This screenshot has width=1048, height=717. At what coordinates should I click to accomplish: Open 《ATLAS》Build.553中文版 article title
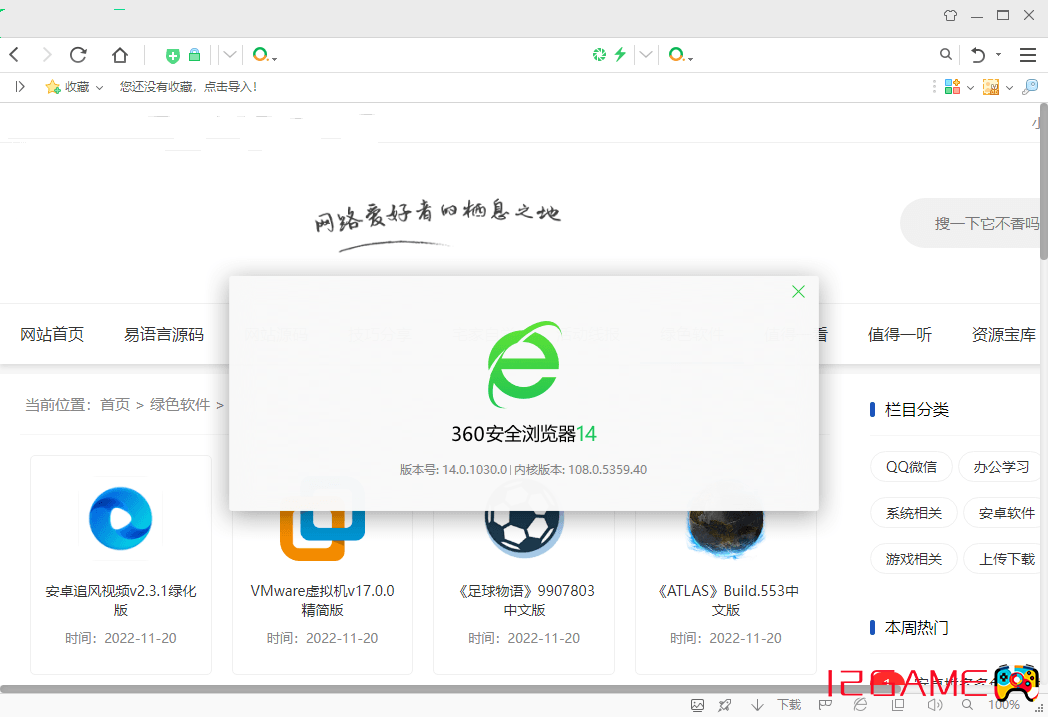tap(726, 600)
